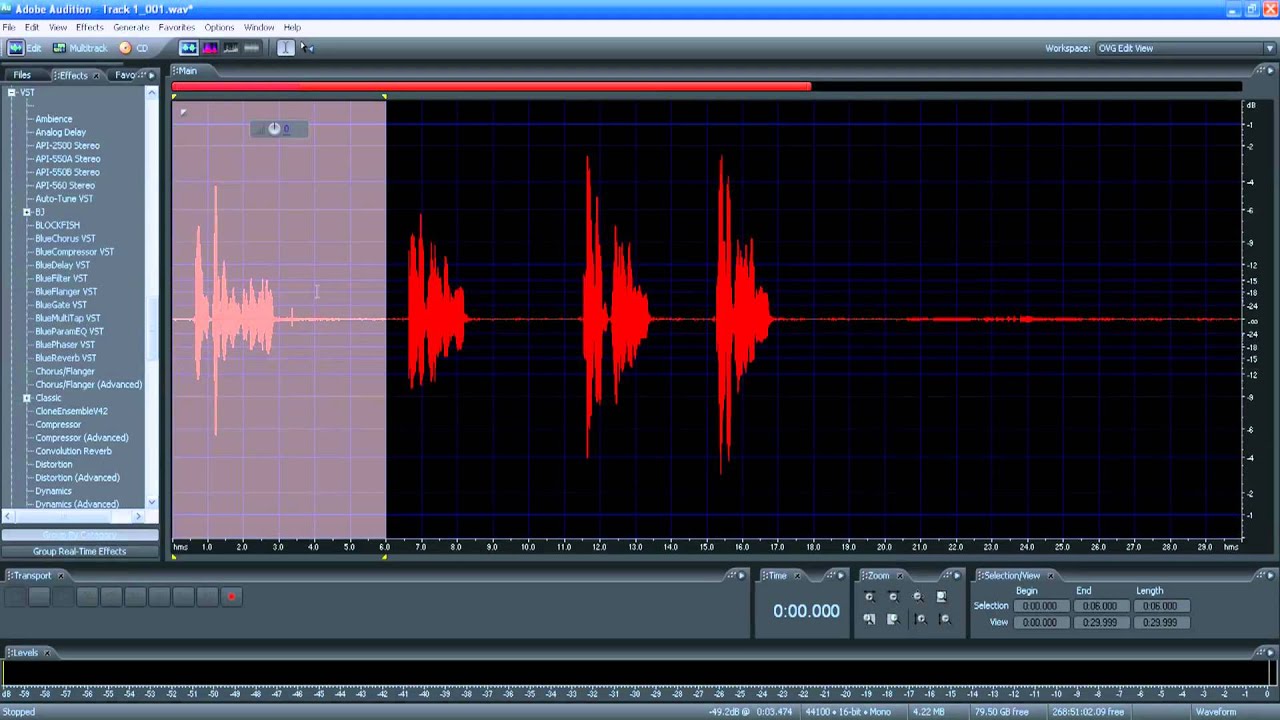Close the Transport panel tab
The width and height of the screenshot is (1280, 720).
coord(60,576)
